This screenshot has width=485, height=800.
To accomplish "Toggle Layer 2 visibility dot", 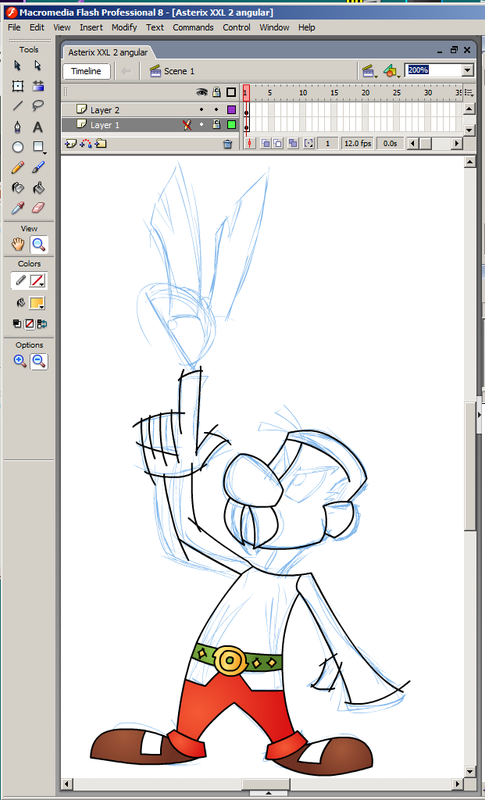I will pos(201,110).
